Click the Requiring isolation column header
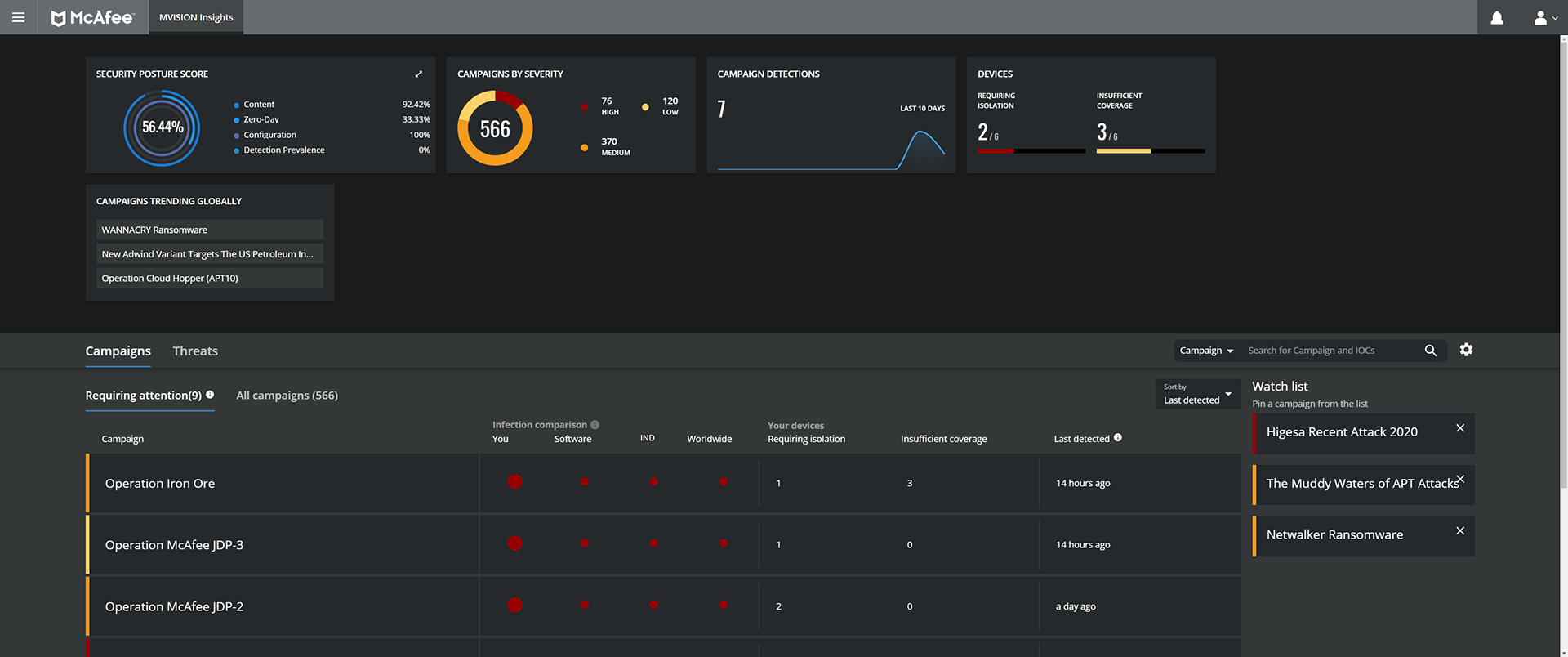 [806, 439]
